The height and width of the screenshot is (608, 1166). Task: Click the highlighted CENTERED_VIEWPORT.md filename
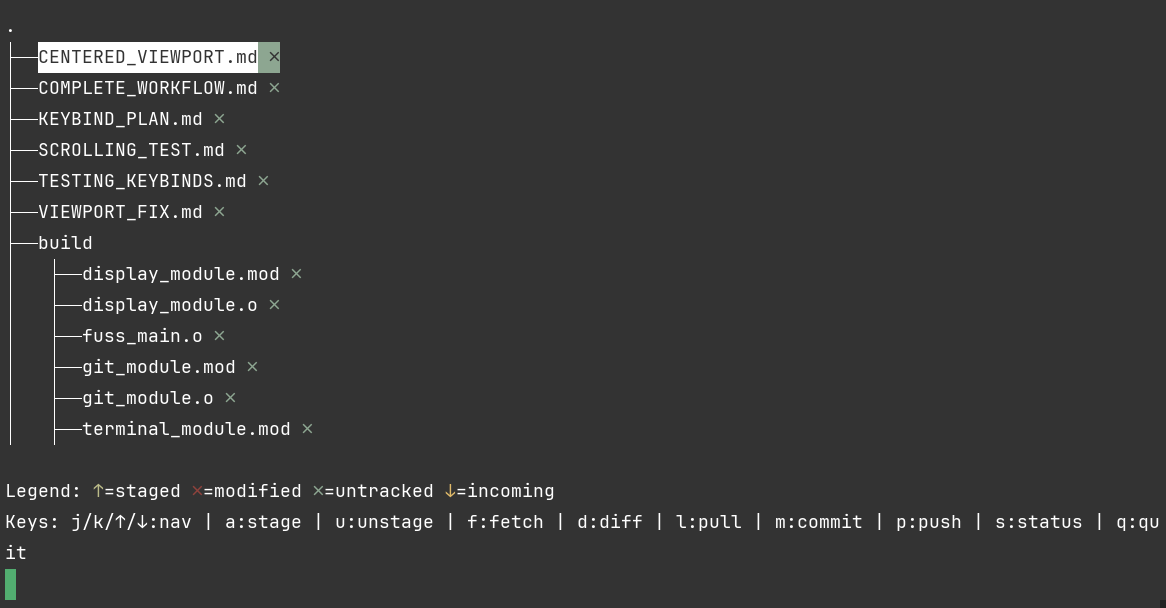[148, 57]
